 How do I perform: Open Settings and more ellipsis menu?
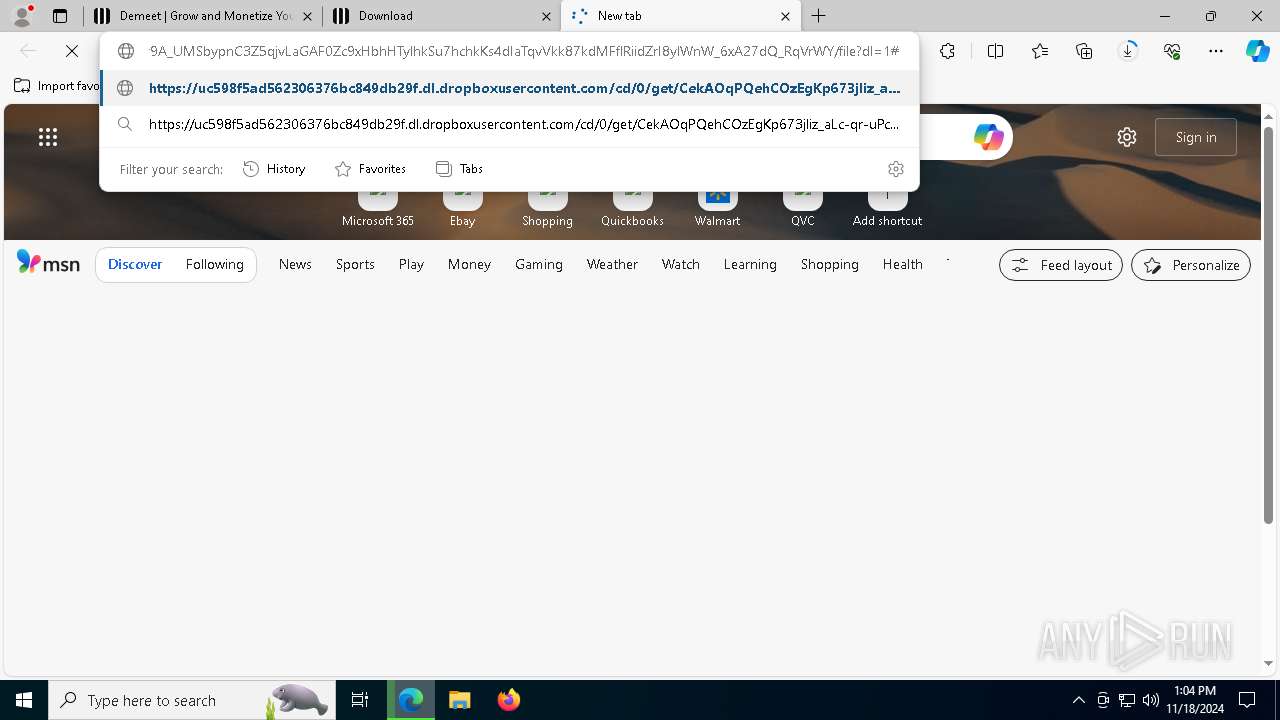[x=1216, y=51]
